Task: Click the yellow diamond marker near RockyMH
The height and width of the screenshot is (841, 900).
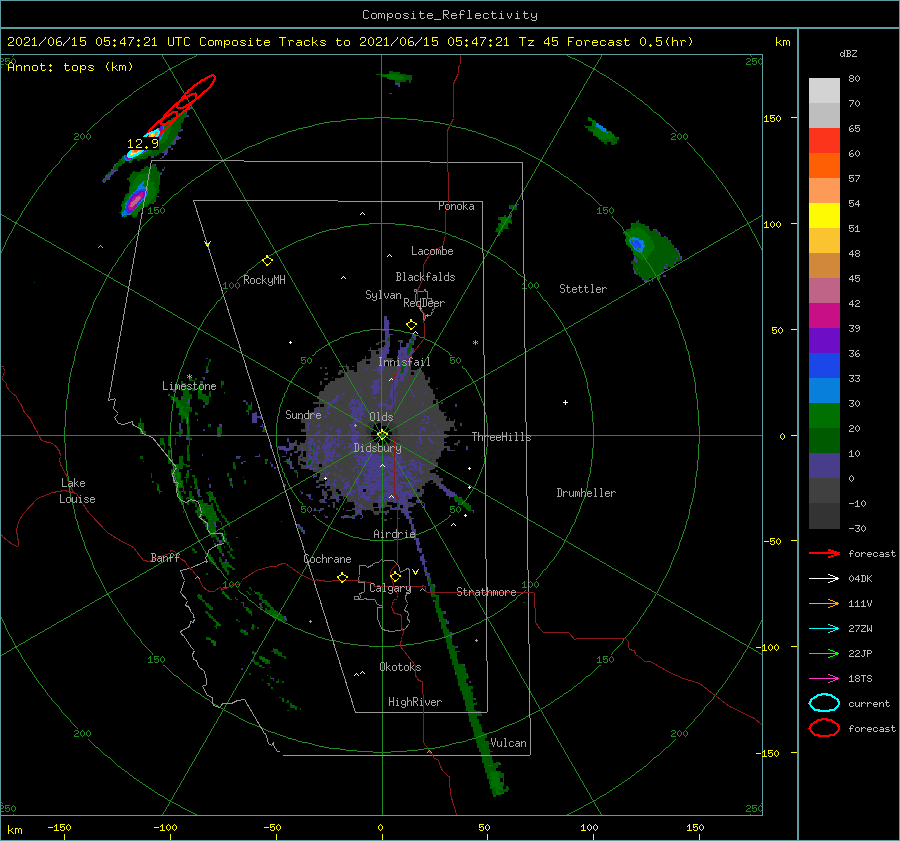Action: 267,261
